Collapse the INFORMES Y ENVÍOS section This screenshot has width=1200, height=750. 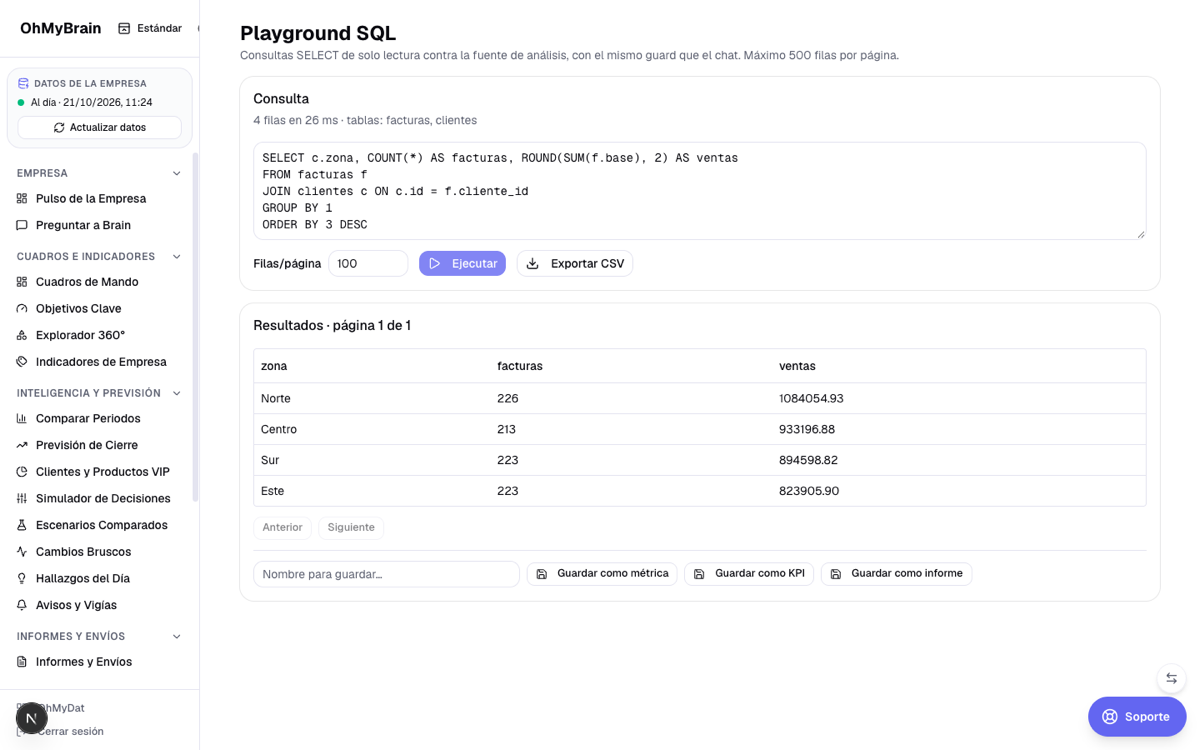[x=177, y=637]
